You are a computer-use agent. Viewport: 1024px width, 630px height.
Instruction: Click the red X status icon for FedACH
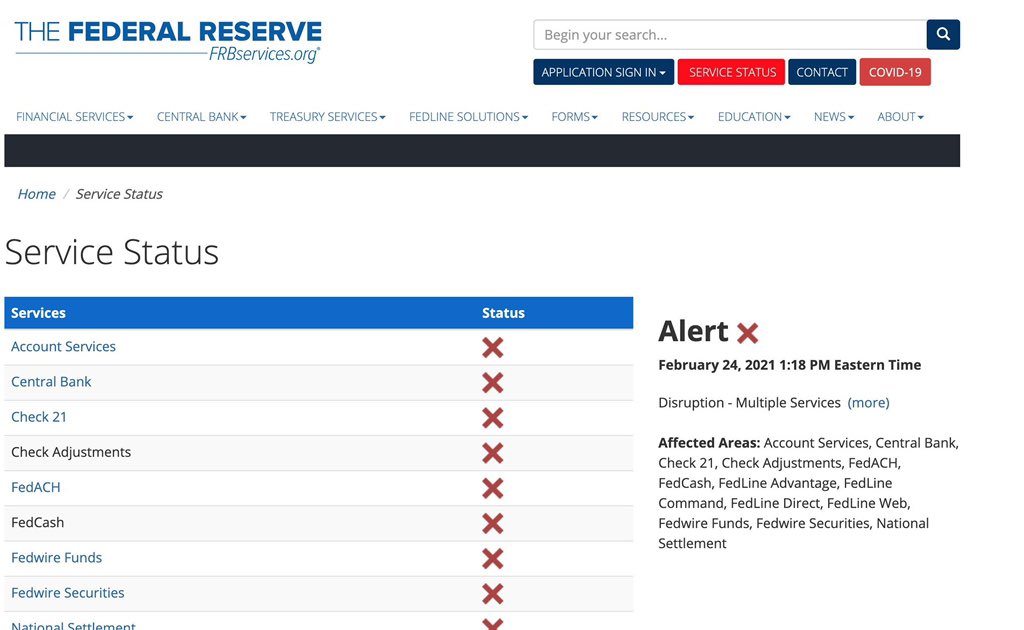pyautogui.click(x=492, y=488)
